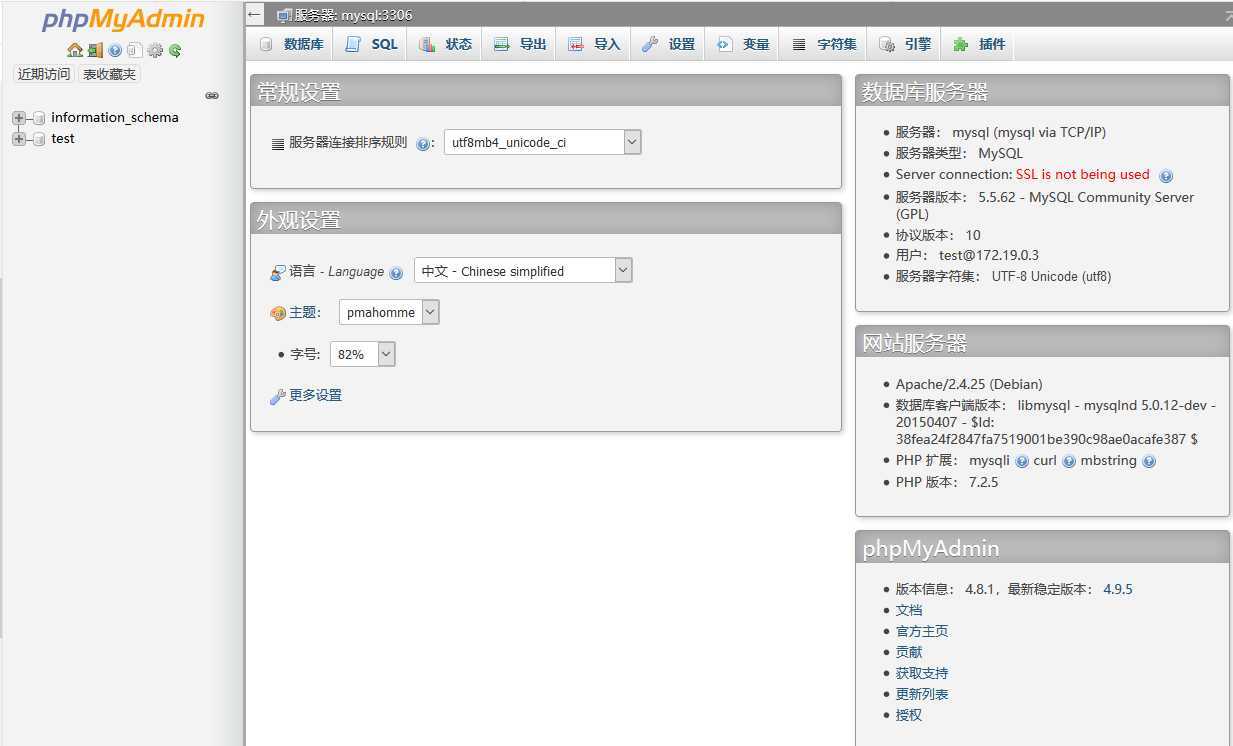The width and height of the screenshot is (1233, 746).
Task: Reload navigation panel with green refresh icon
Action: click(175, 50)
